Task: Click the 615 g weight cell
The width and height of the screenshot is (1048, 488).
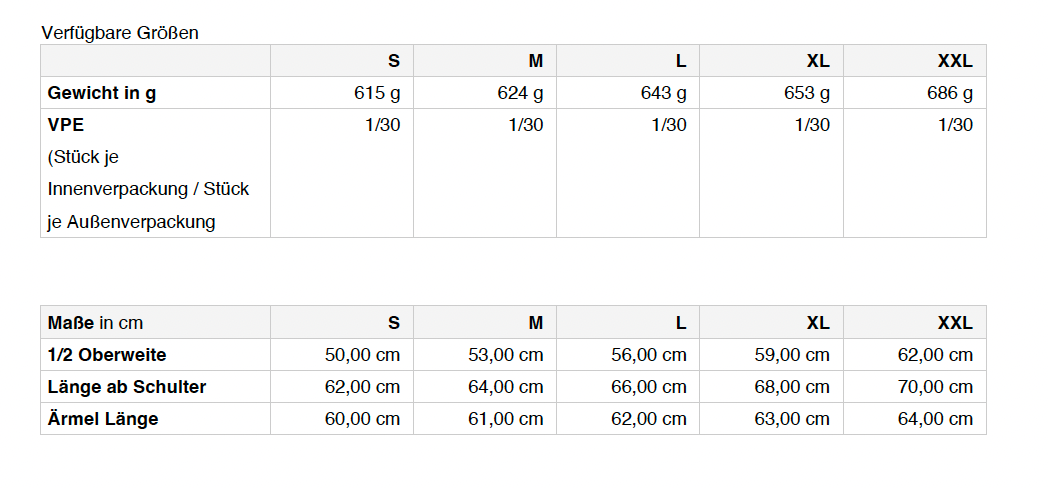Action: pos(376,93)
